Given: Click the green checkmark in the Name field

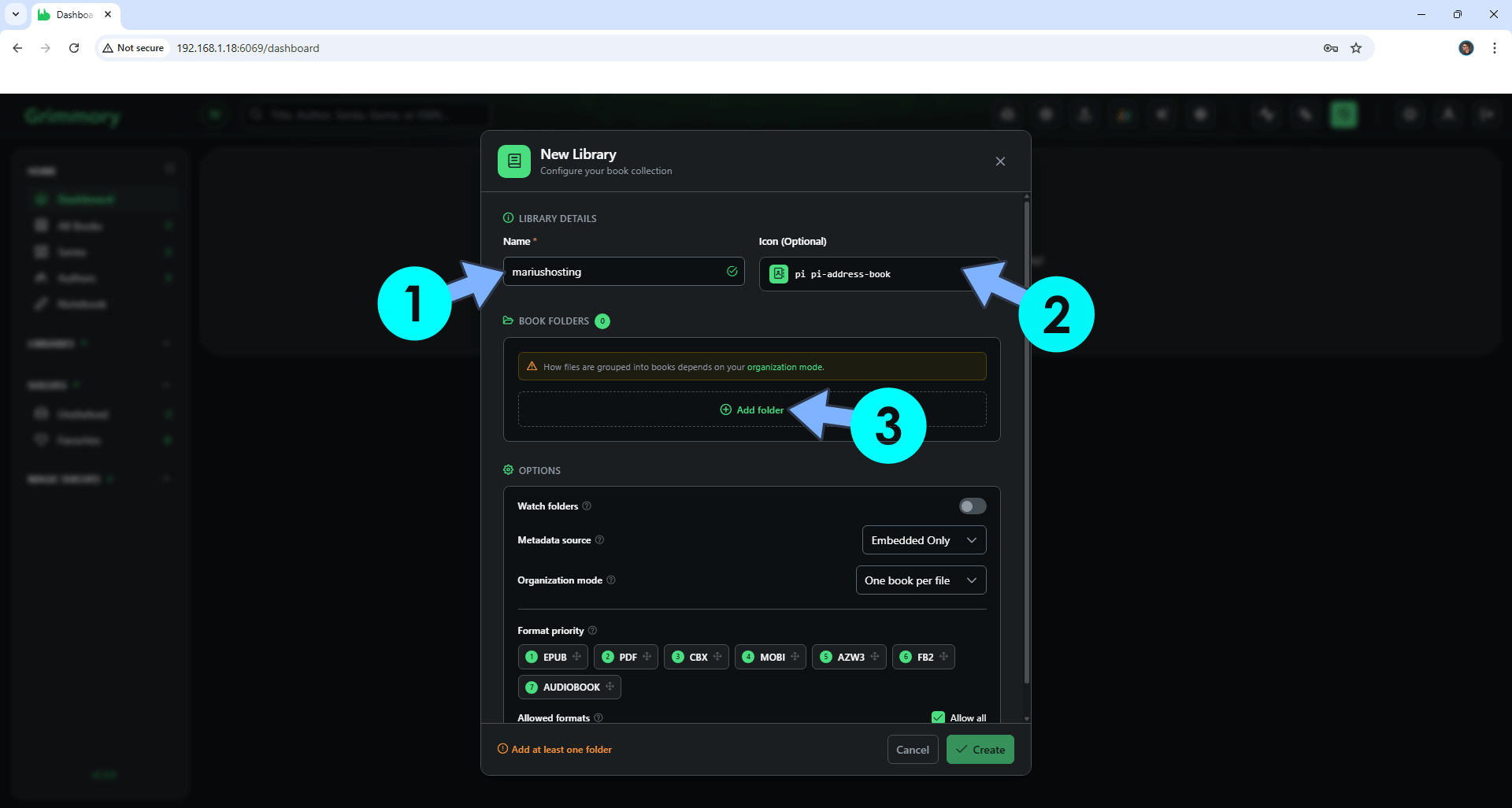Looking at the screenshot, I should 731,271.
